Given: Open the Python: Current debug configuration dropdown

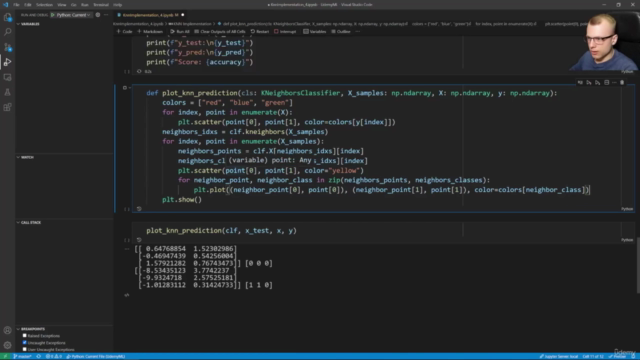Looking at the screenshot, I should pos(73,15).
